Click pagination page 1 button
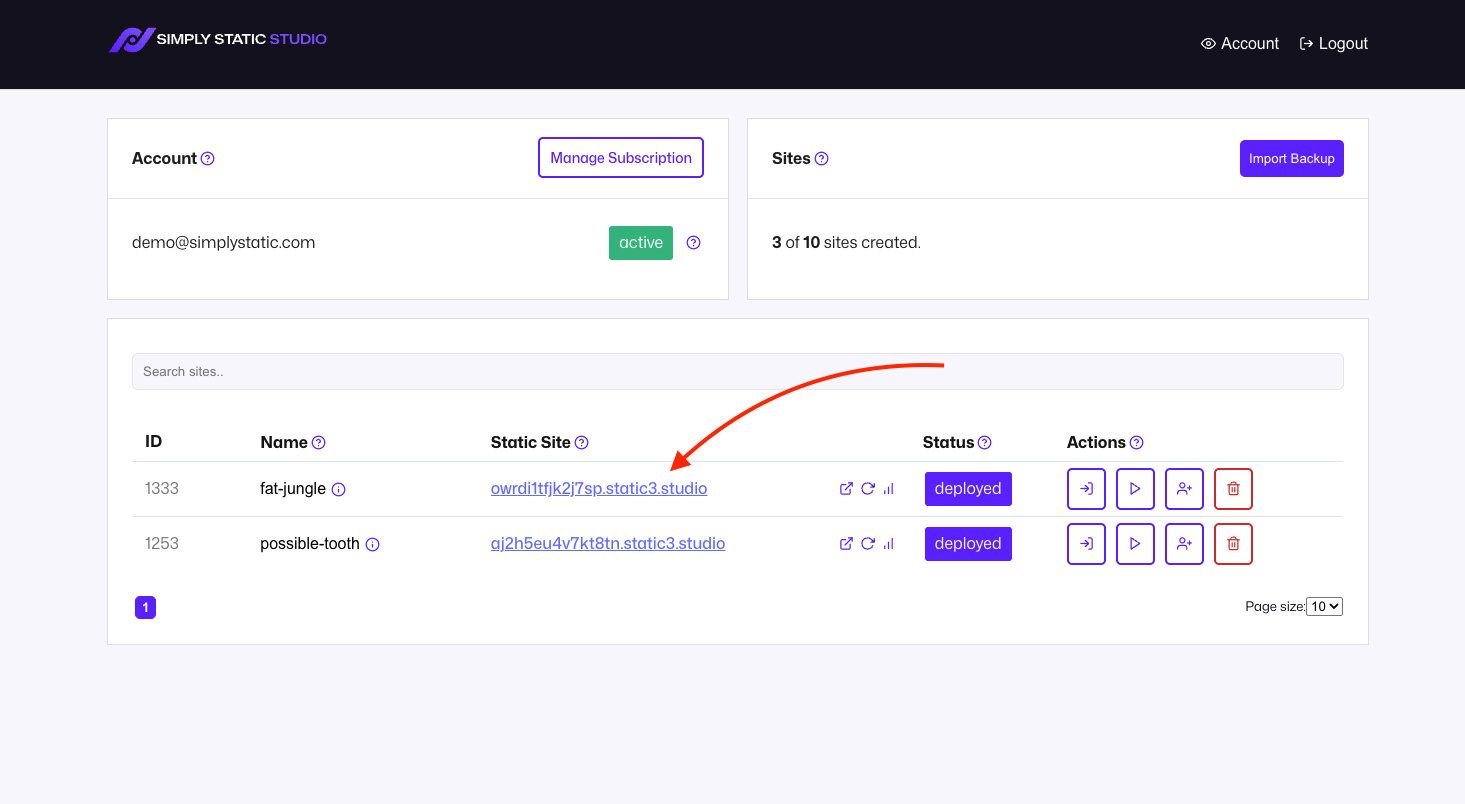This screenshot has width=1465, height=804. coord(145,608)
